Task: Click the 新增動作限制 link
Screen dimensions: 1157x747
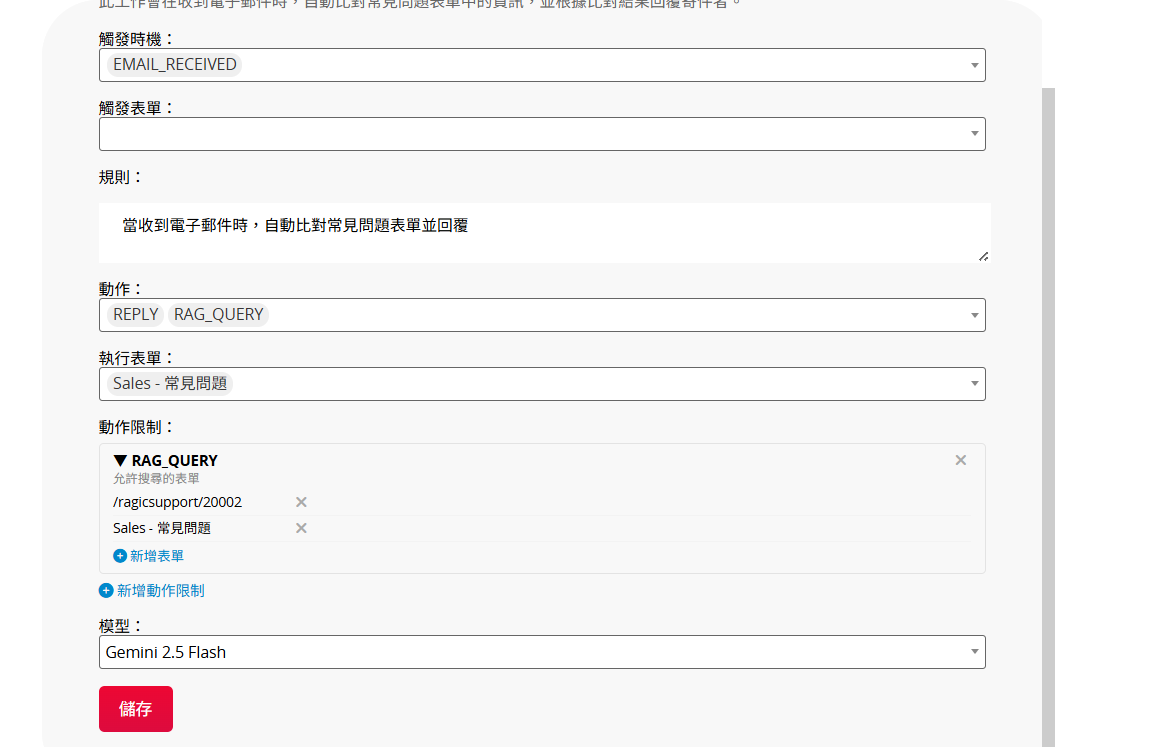Action: [x=160, y=591]
